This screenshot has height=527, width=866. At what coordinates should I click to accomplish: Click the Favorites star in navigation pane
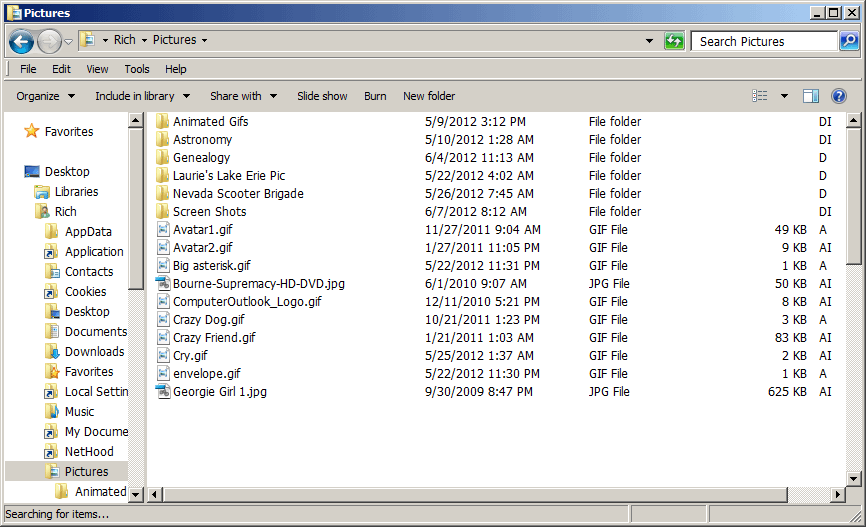click(32, 132)
